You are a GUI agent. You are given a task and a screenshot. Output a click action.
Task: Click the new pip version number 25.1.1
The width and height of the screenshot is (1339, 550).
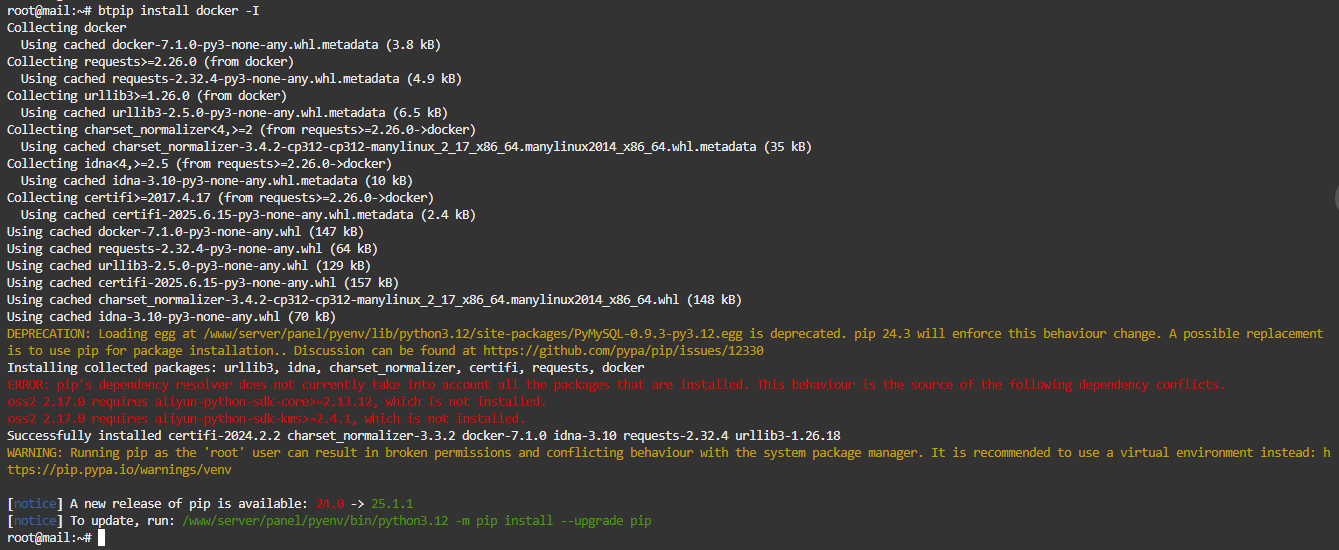pyautogui.click(x=392, y=504)
